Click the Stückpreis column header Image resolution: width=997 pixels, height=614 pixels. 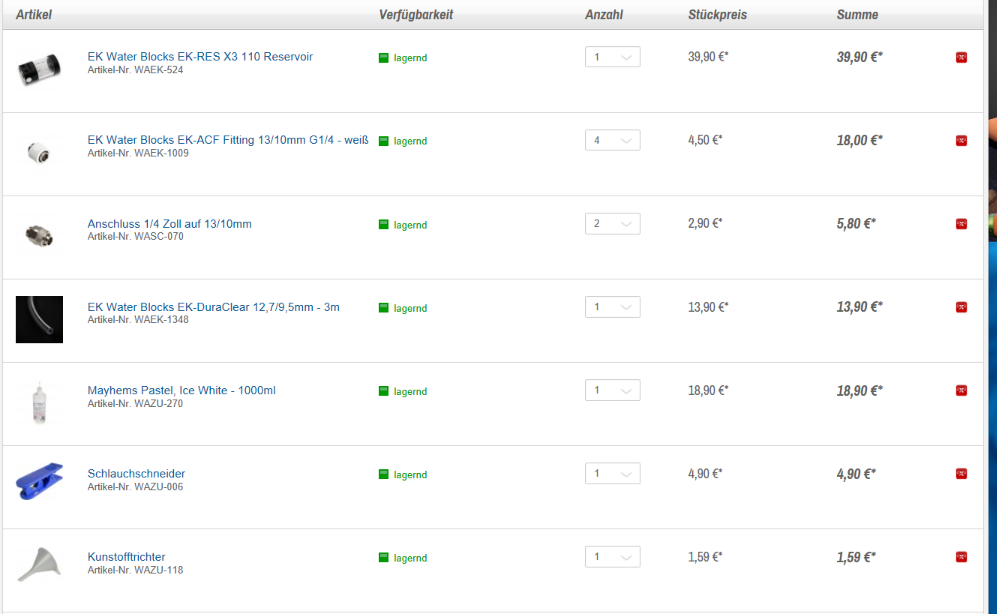717,15
